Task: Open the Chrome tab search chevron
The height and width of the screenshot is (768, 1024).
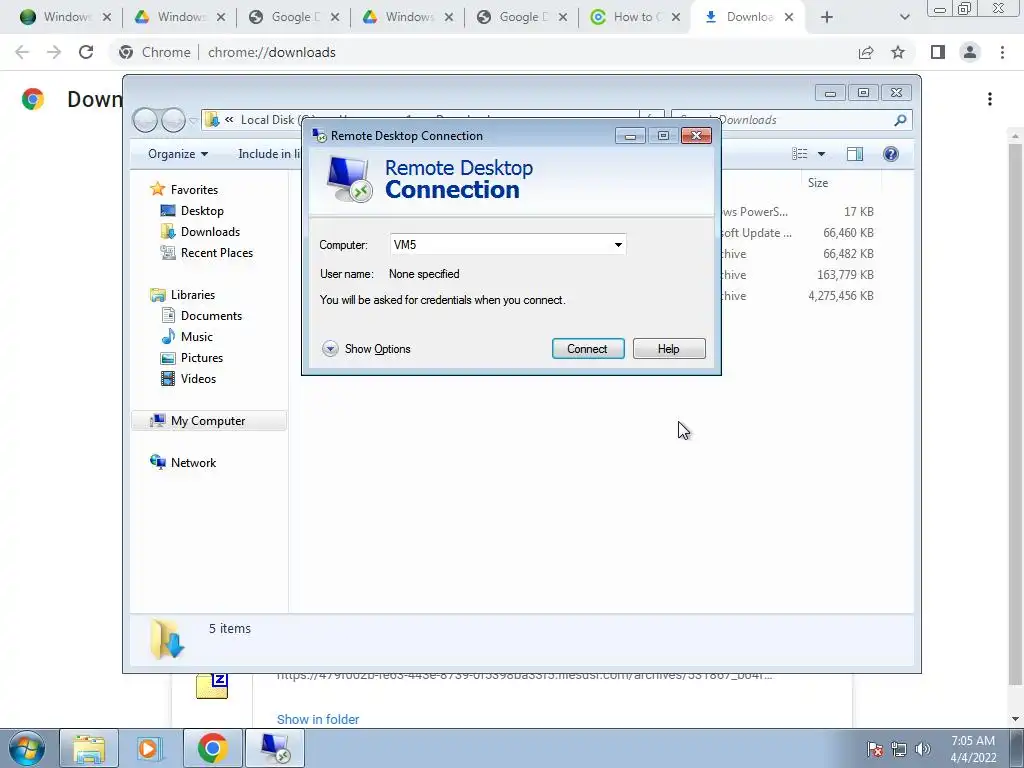Action: point(904,17)
